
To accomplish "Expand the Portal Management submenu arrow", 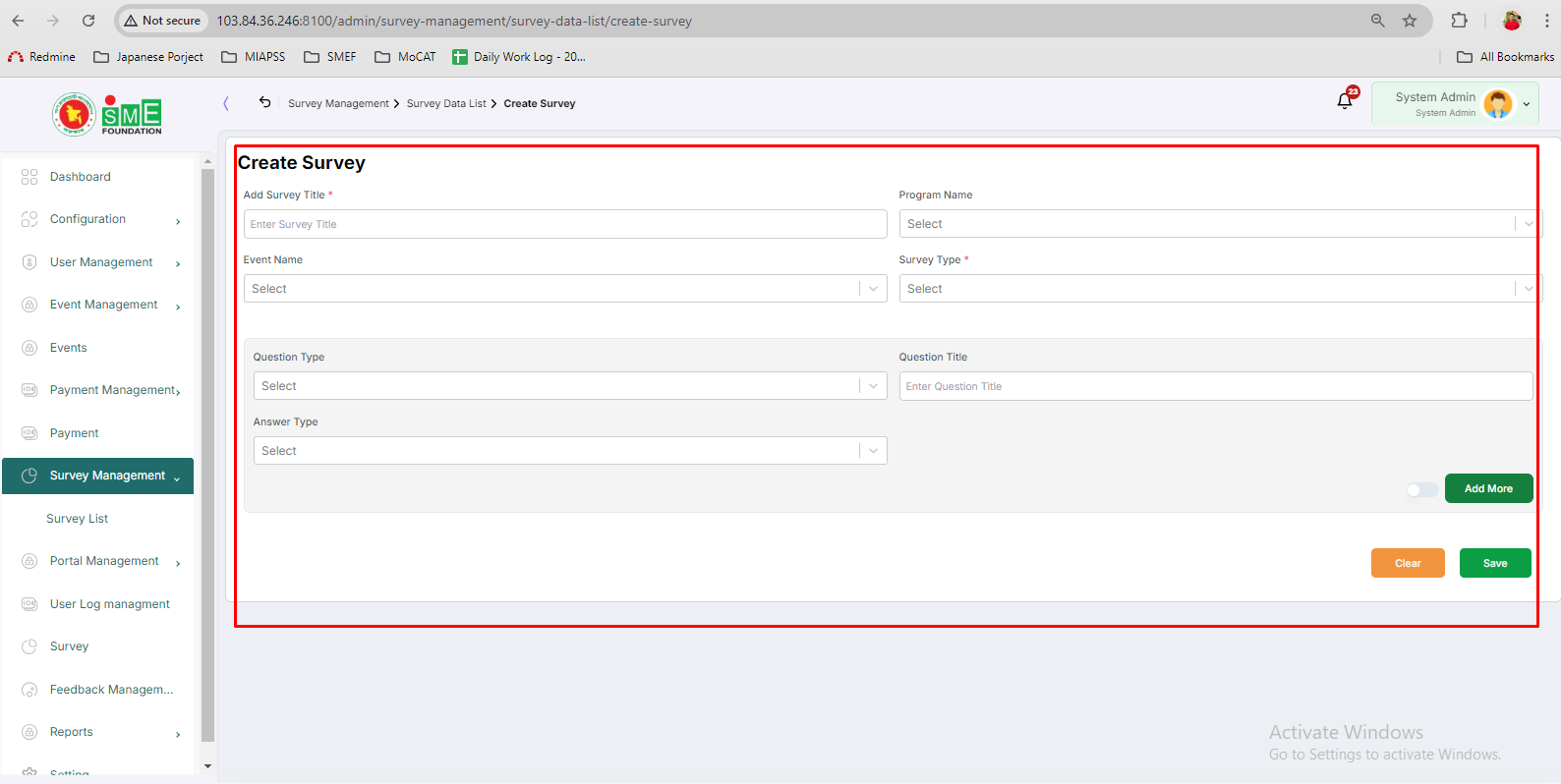I will (178, 563).
